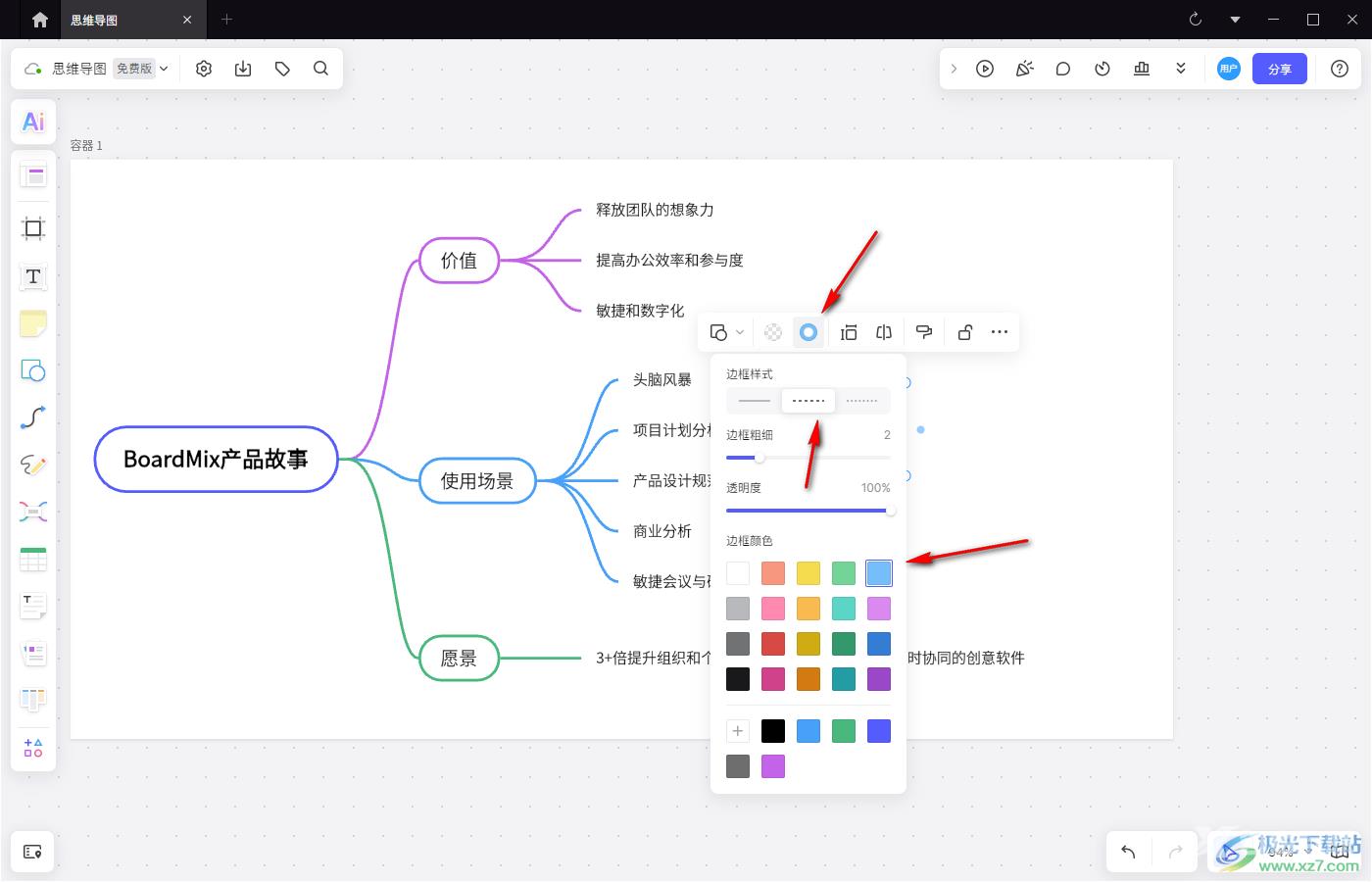Open board settings gear icon
The width and height of the screenshot is (1372, 882).
(204, 69)
